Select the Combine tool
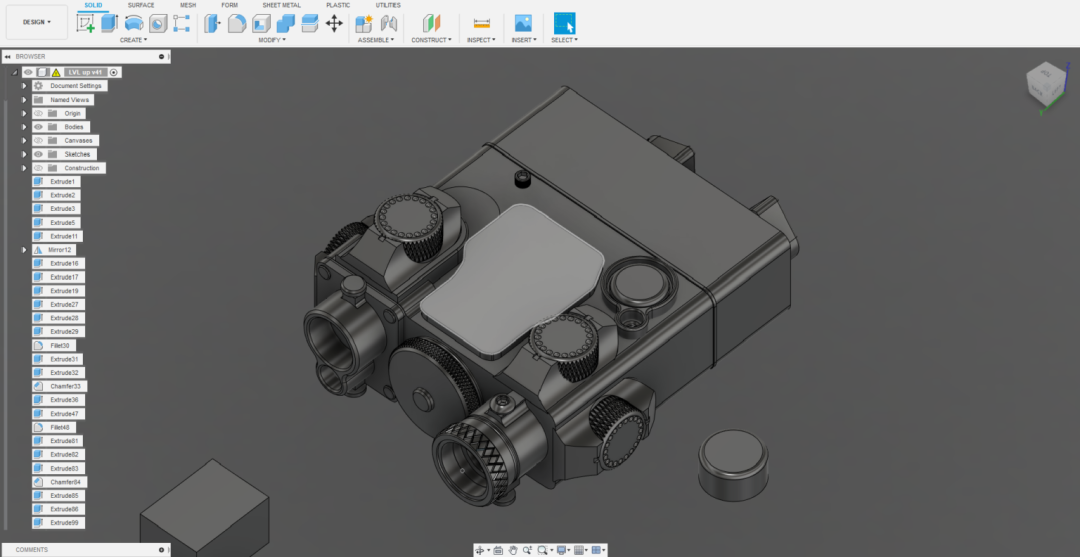Viewport: 1080px width, 557px height. pyautogui.click(x=285, y=23)
